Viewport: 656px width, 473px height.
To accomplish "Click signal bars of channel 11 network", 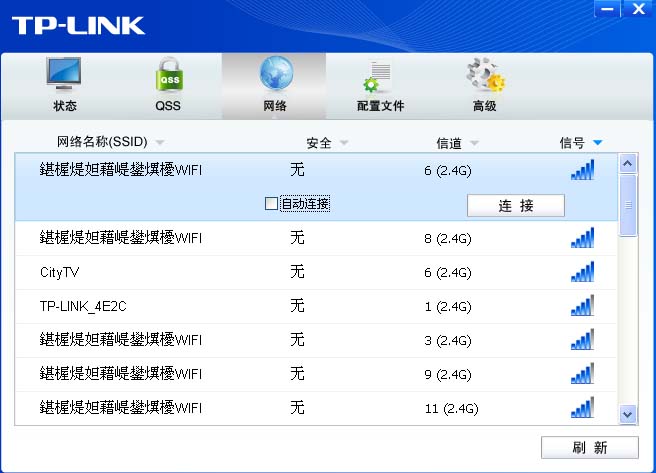I will point(582,407).
